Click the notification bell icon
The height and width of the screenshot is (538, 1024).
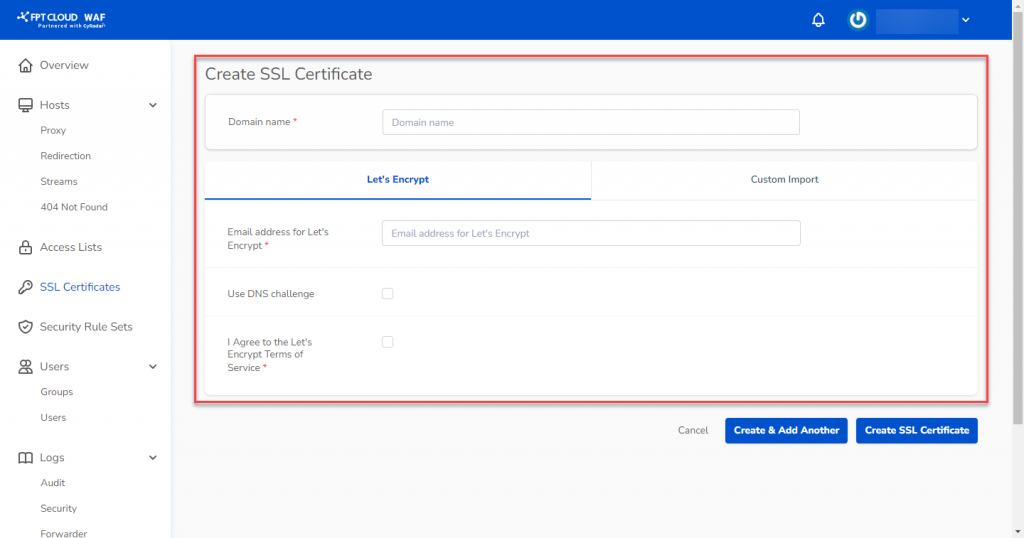(818, 20)
